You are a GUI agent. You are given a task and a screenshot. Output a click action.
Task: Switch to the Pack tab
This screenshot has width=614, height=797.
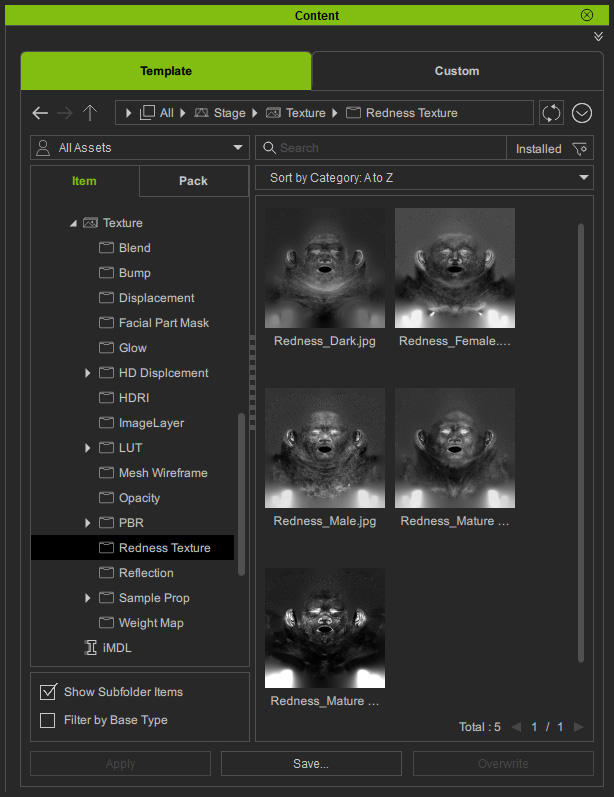click(x=193, y=181)
